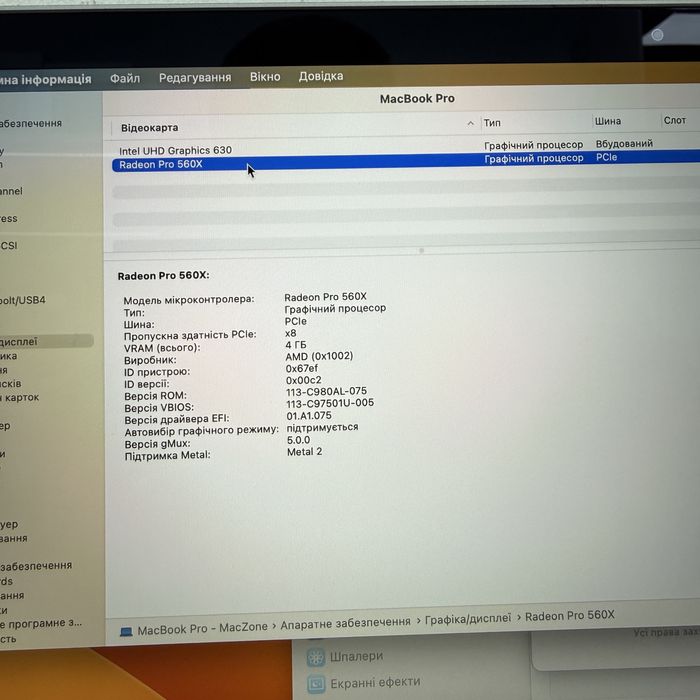
Task: Open Шпалери in the background Settings window
Action: [356, 656]
